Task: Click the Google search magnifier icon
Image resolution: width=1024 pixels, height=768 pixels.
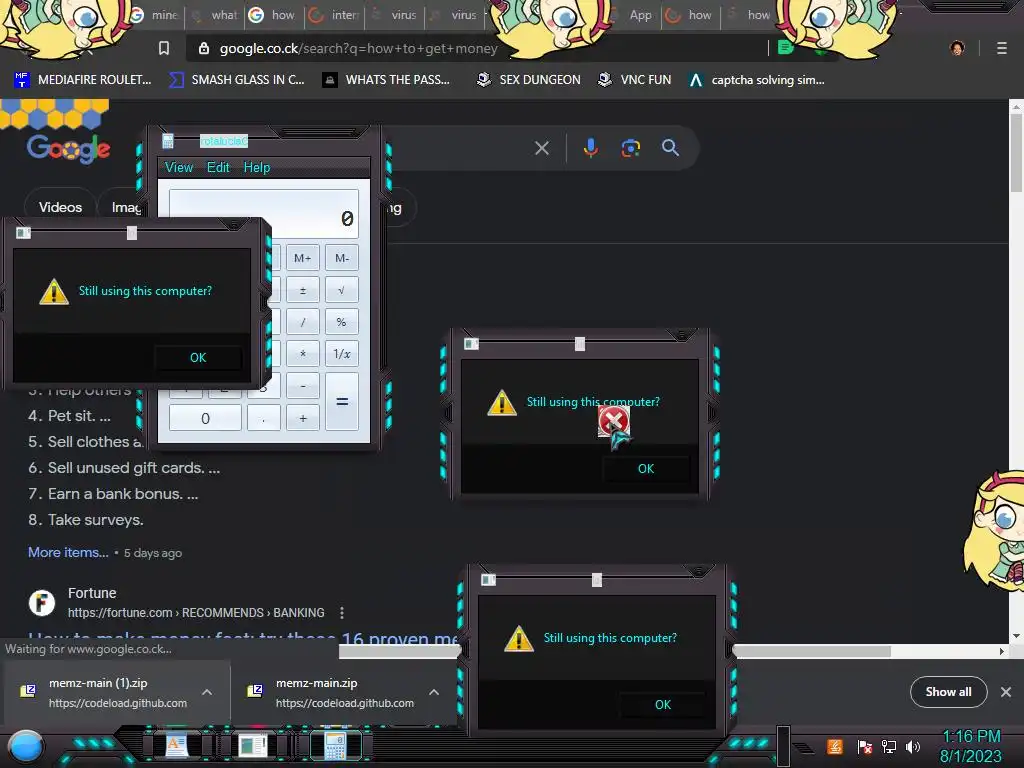Action: point(670,148)
